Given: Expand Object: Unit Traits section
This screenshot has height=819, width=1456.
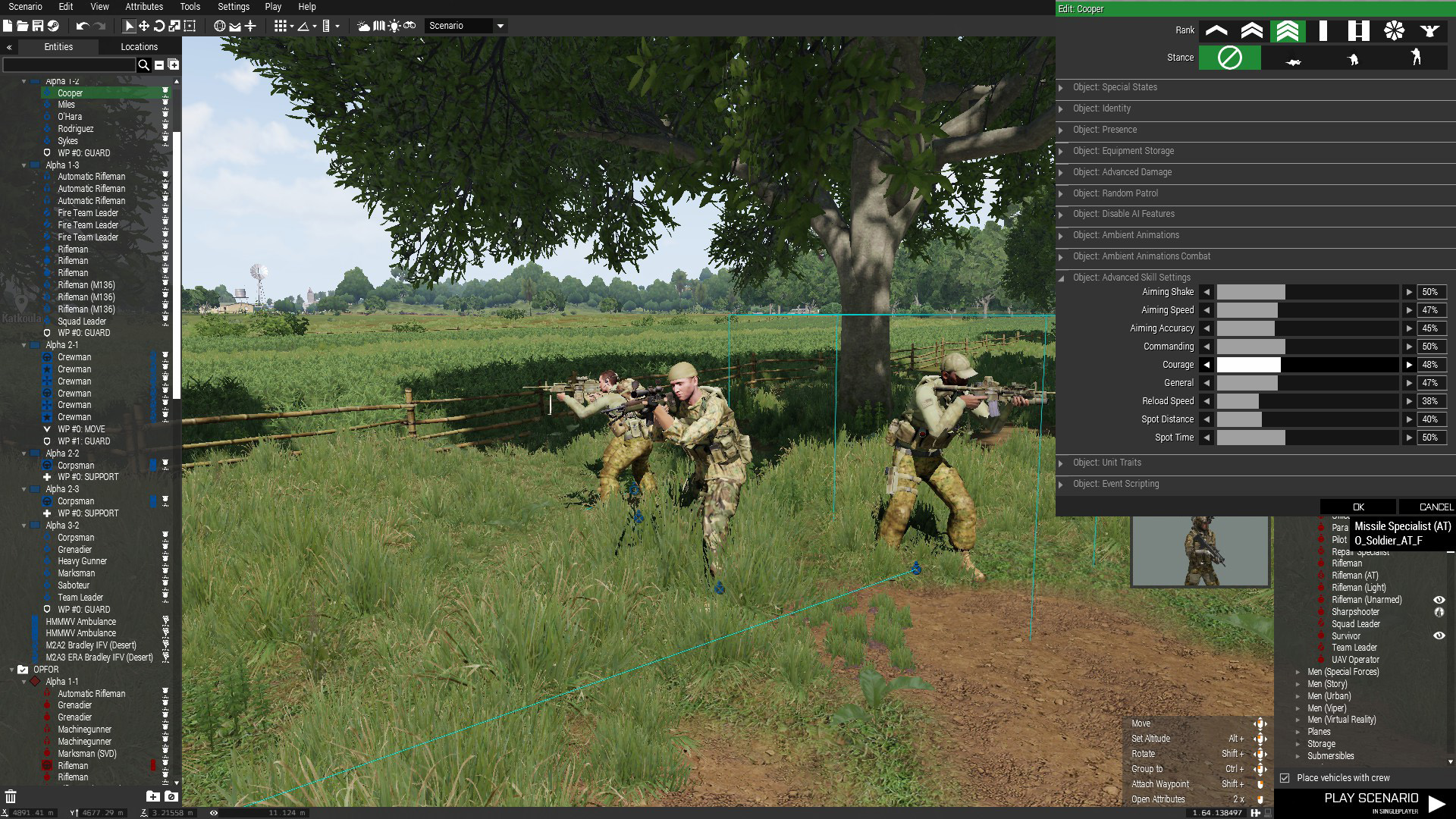Looking at the screenshot, I should [1106, 463].
